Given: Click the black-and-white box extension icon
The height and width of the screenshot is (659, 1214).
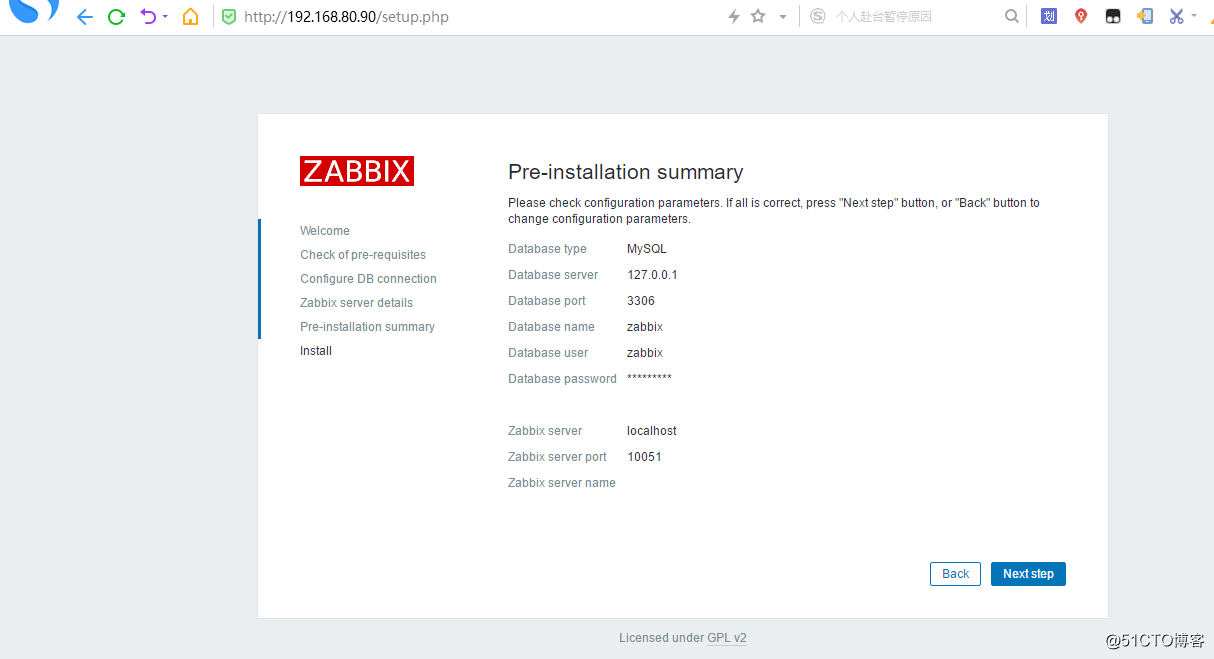Looking at the screenshot, I should point(1113,17).
